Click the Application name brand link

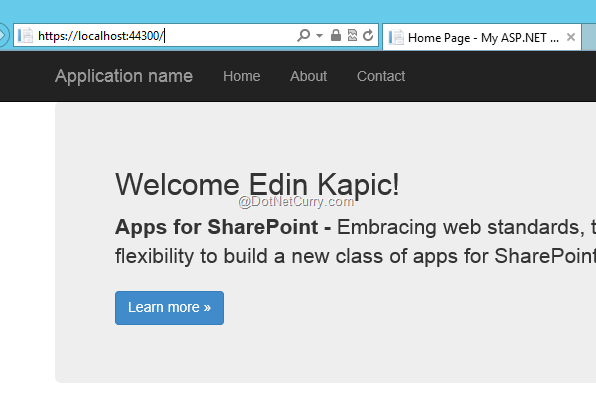click(124, 76)
